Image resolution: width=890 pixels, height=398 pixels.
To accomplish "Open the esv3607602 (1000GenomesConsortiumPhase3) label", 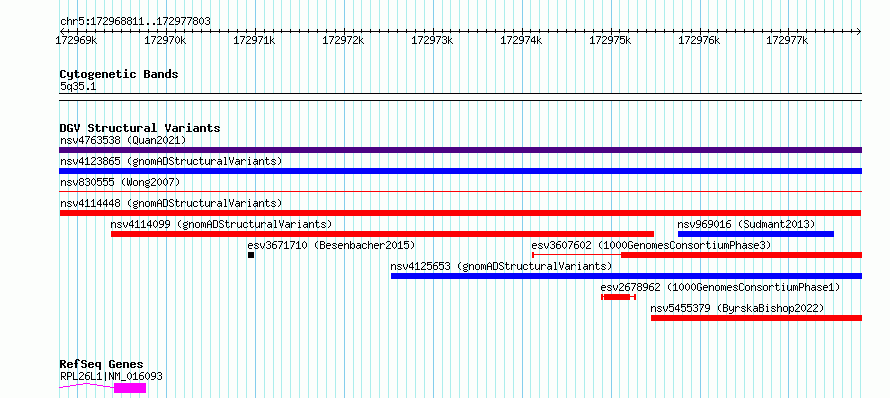I will 652,245.
